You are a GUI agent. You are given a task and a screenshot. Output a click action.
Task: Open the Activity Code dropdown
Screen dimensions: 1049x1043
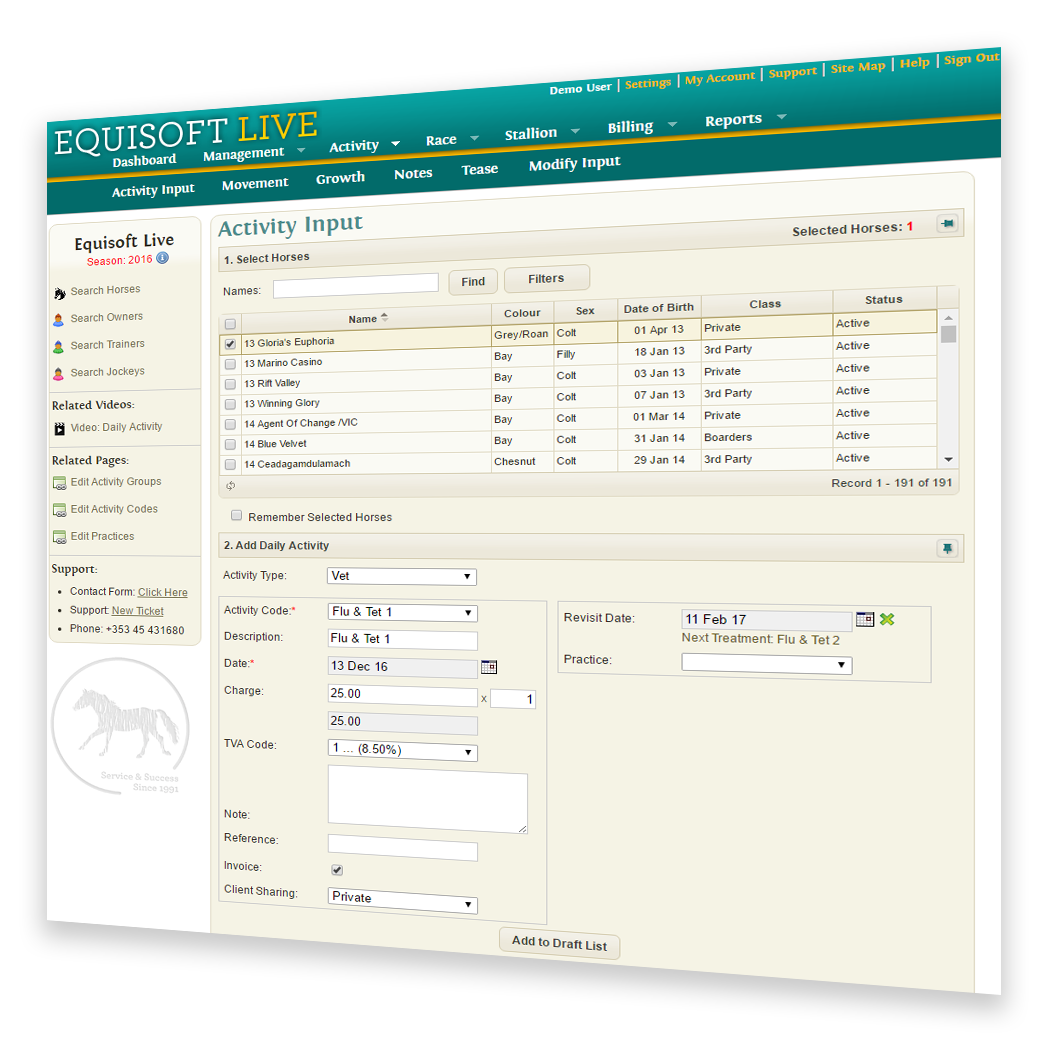[402, 612]
